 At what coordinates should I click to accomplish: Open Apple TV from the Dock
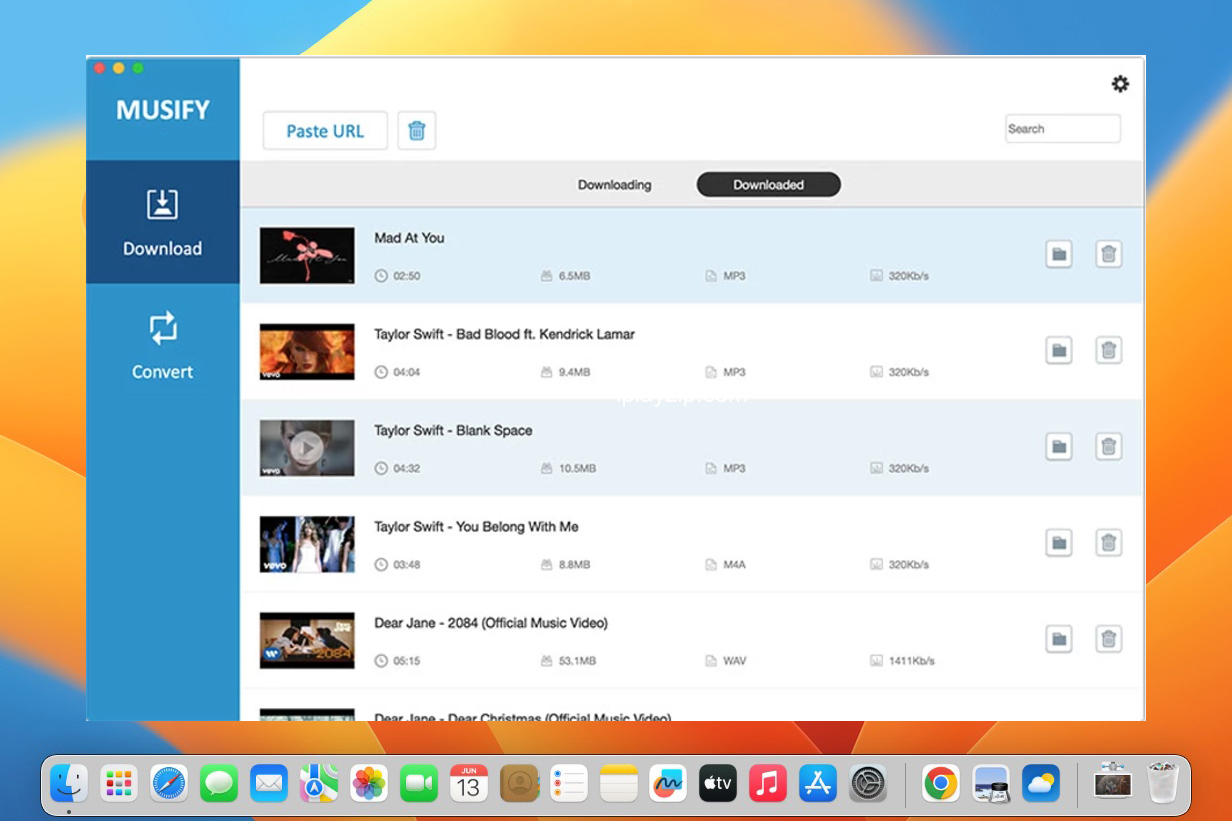[x=718, y=783]
